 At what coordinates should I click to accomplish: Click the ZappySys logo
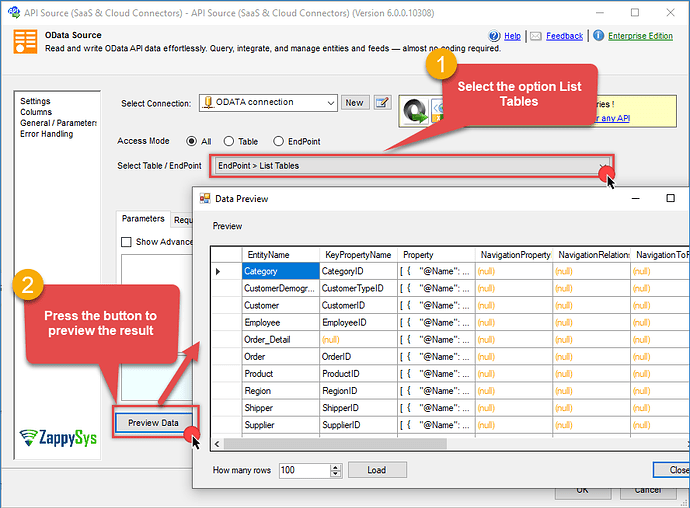click(59, 436)
